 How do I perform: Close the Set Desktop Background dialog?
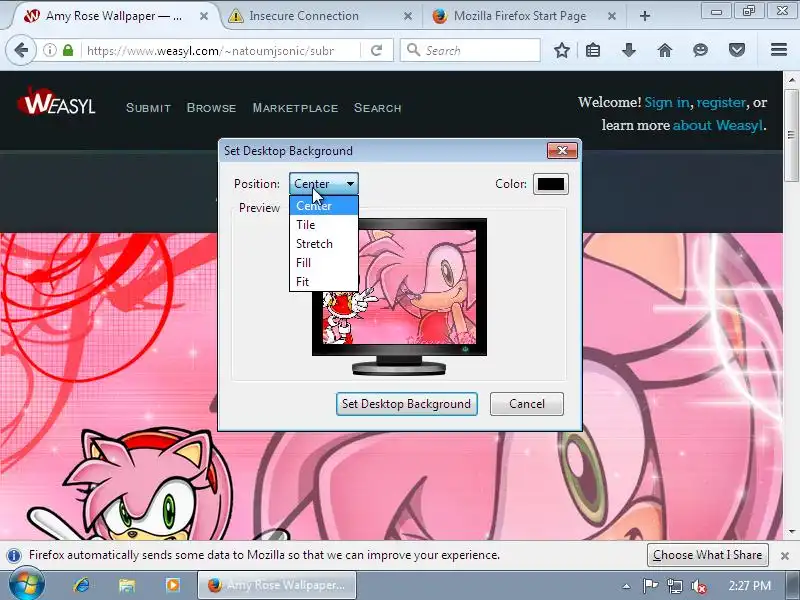[562, 151]
